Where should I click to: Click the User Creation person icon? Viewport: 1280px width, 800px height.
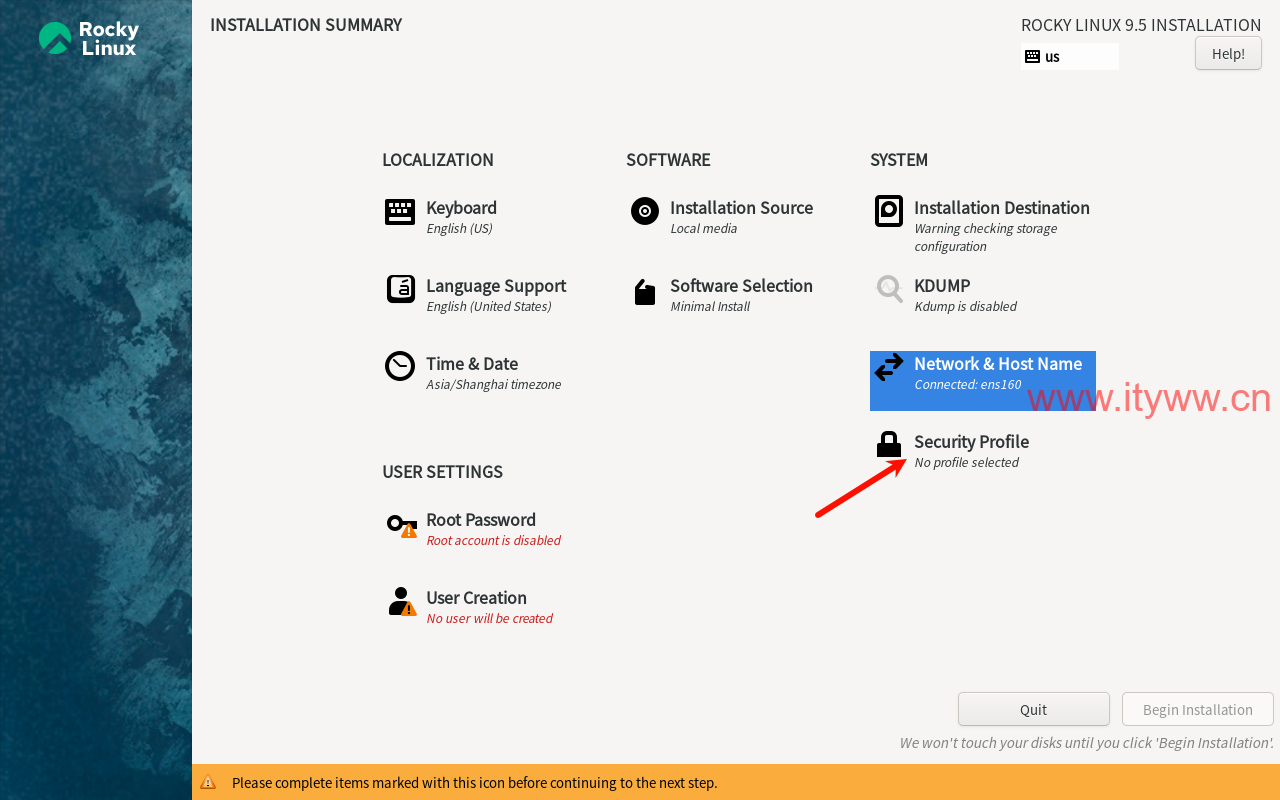click(401, 601)
